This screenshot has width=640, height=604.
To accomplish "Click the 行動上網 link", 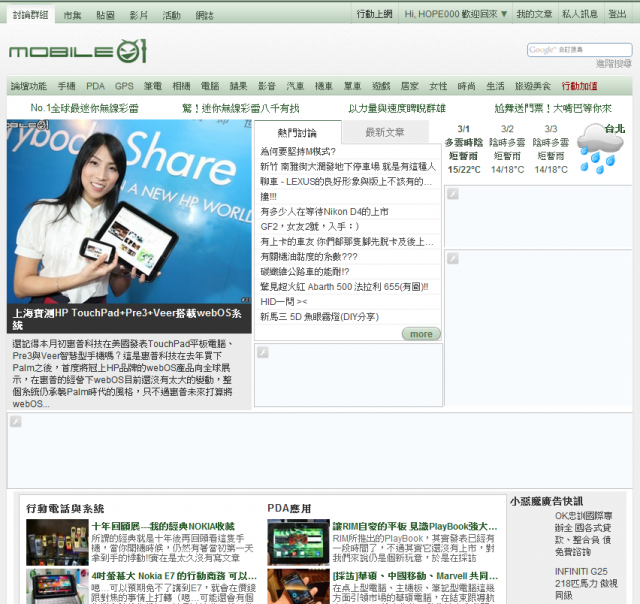I will (x=374, y=14).
